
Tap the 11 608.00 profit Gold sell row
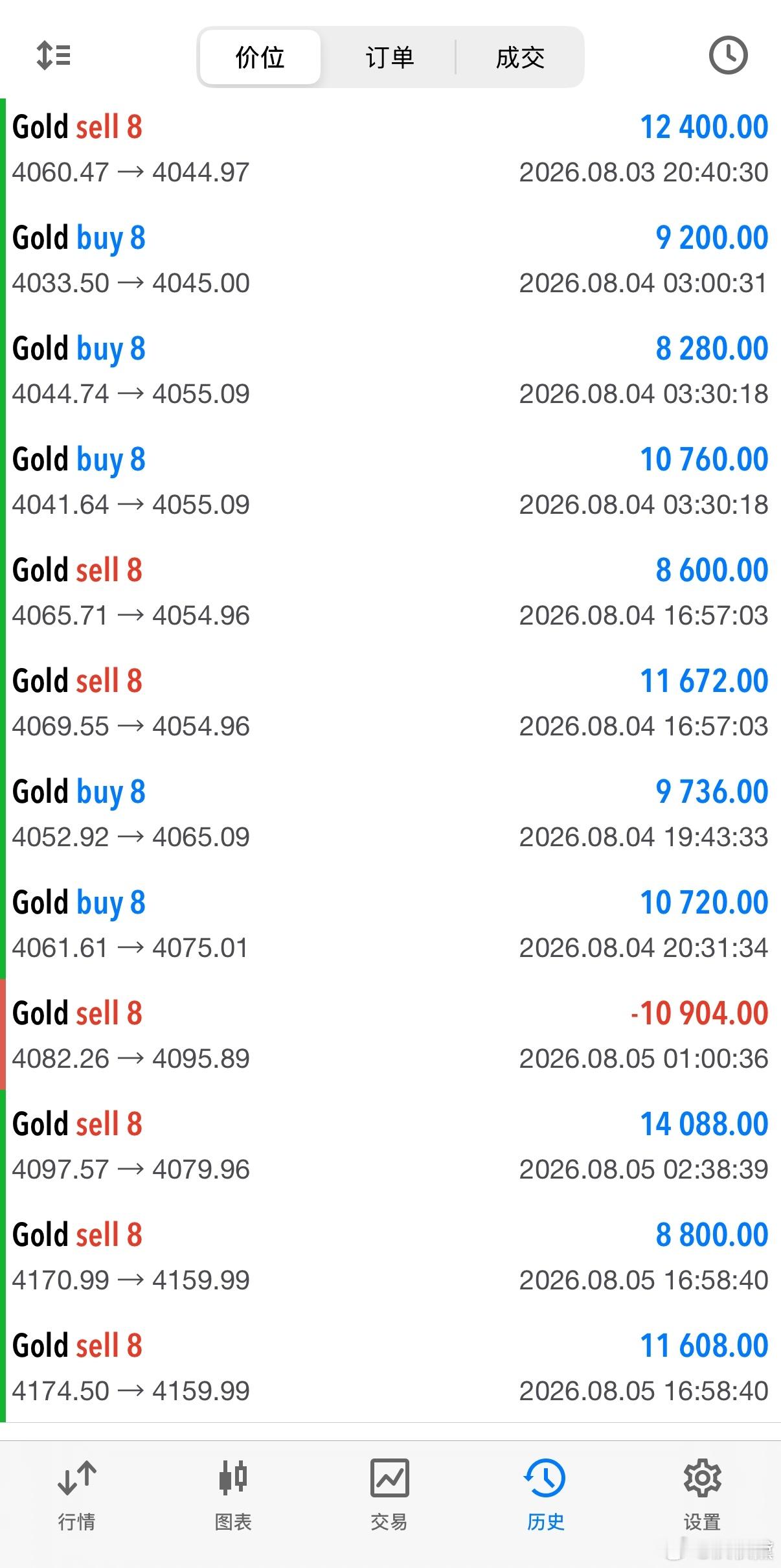point(390,1368)
